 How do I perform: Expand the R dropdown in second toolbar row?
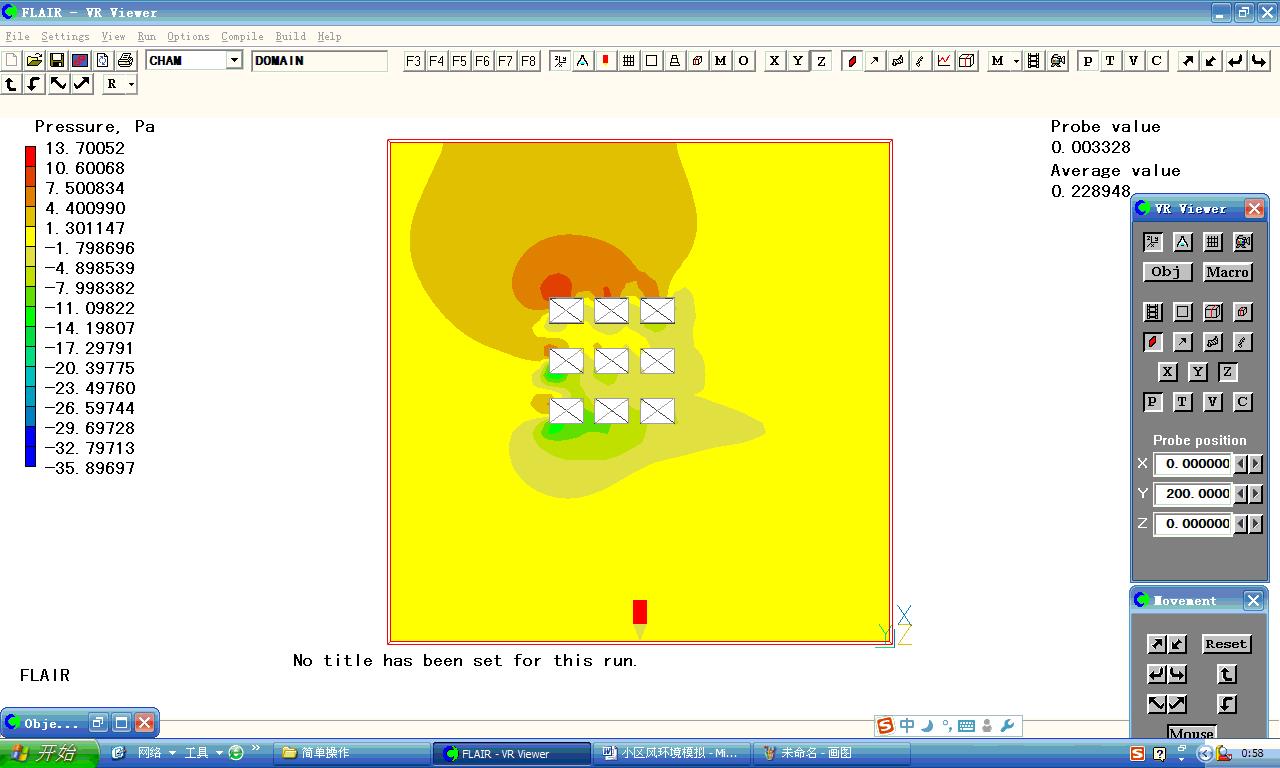tap(131, 85)
